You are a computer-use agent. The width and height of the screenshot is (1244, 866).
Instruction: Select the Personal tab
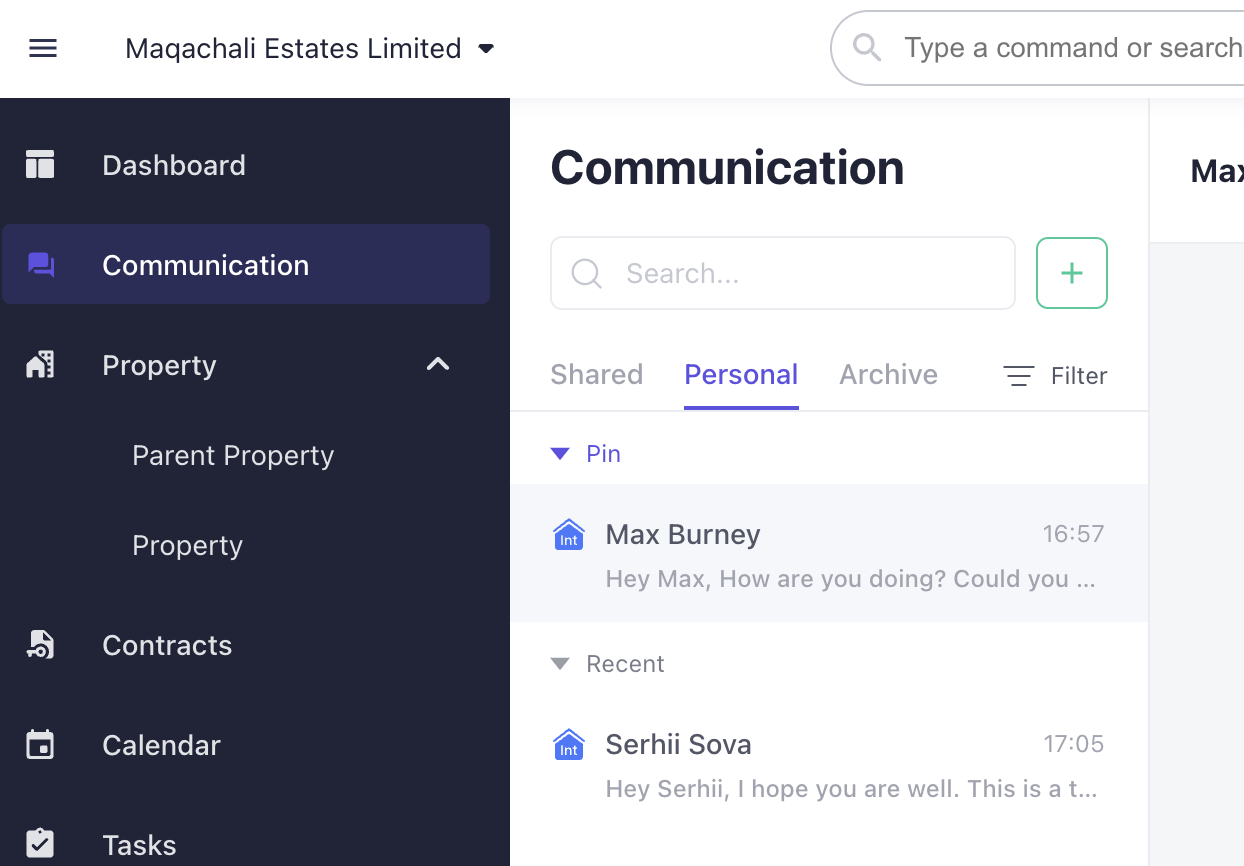(x=741, y=375)
